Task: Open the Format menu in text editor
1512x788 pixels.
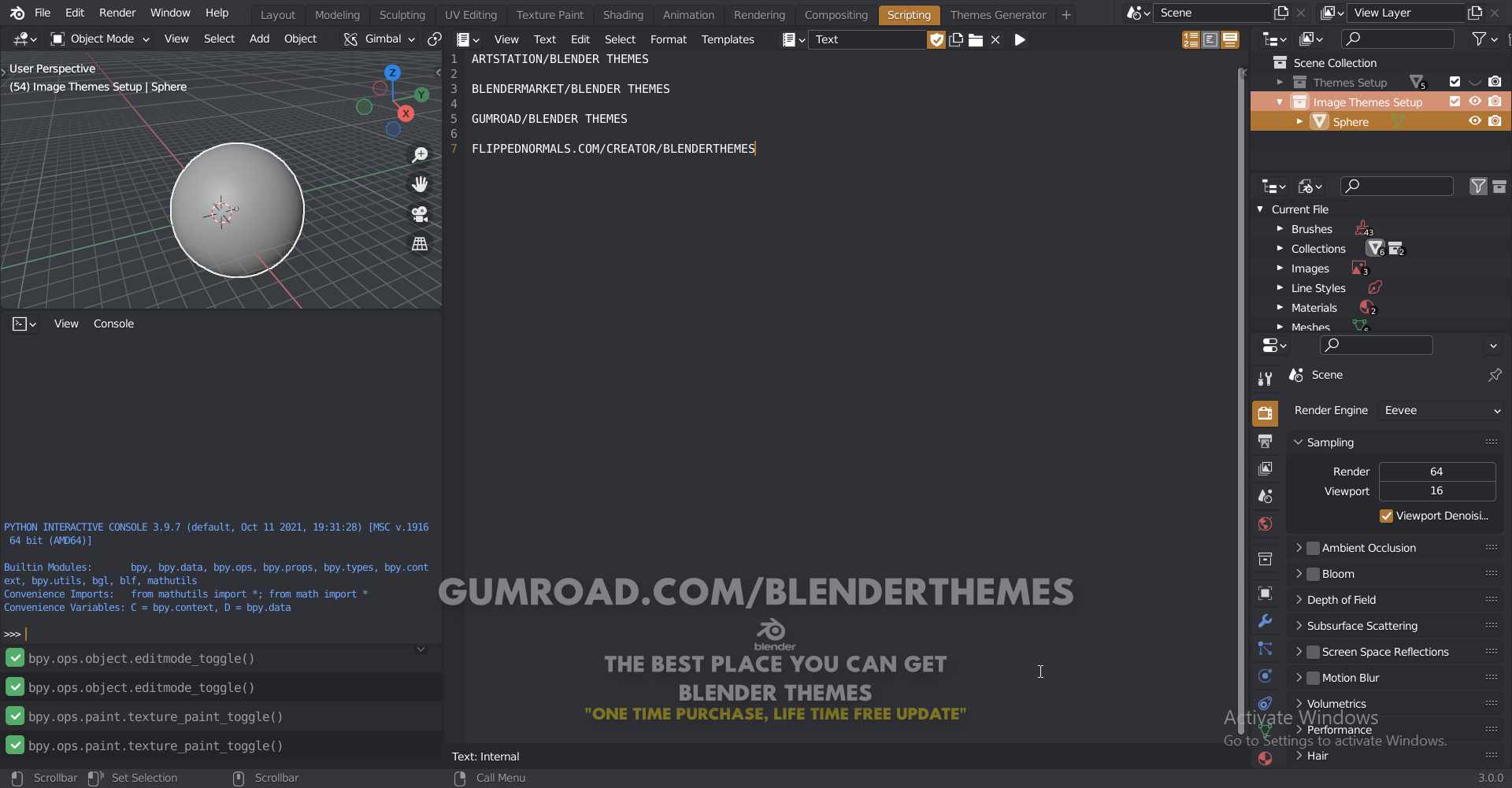Action: click(669, 39)
